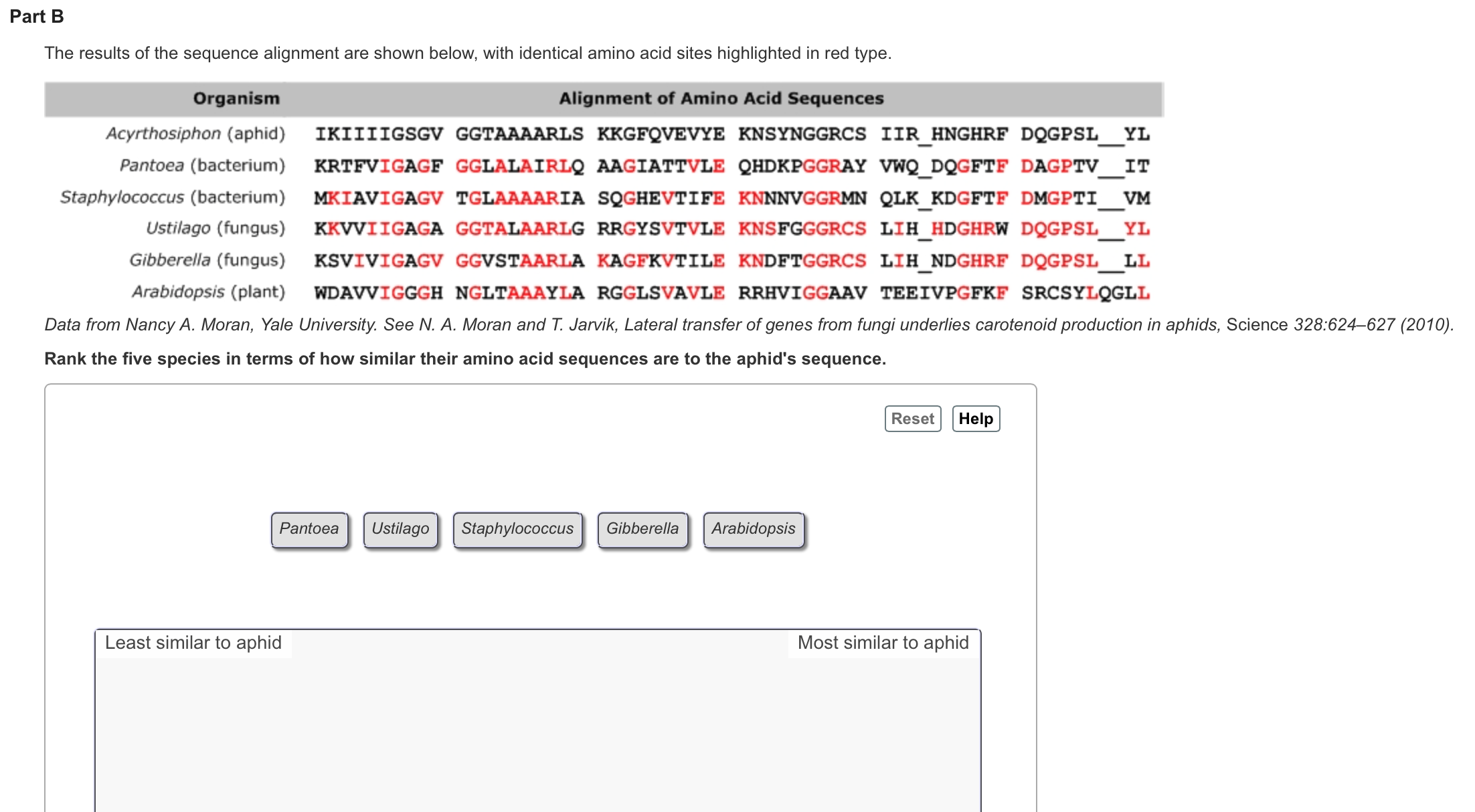Open the Help button
The height and width of the screenshot is (812, 1475).
tap(975, 419)
